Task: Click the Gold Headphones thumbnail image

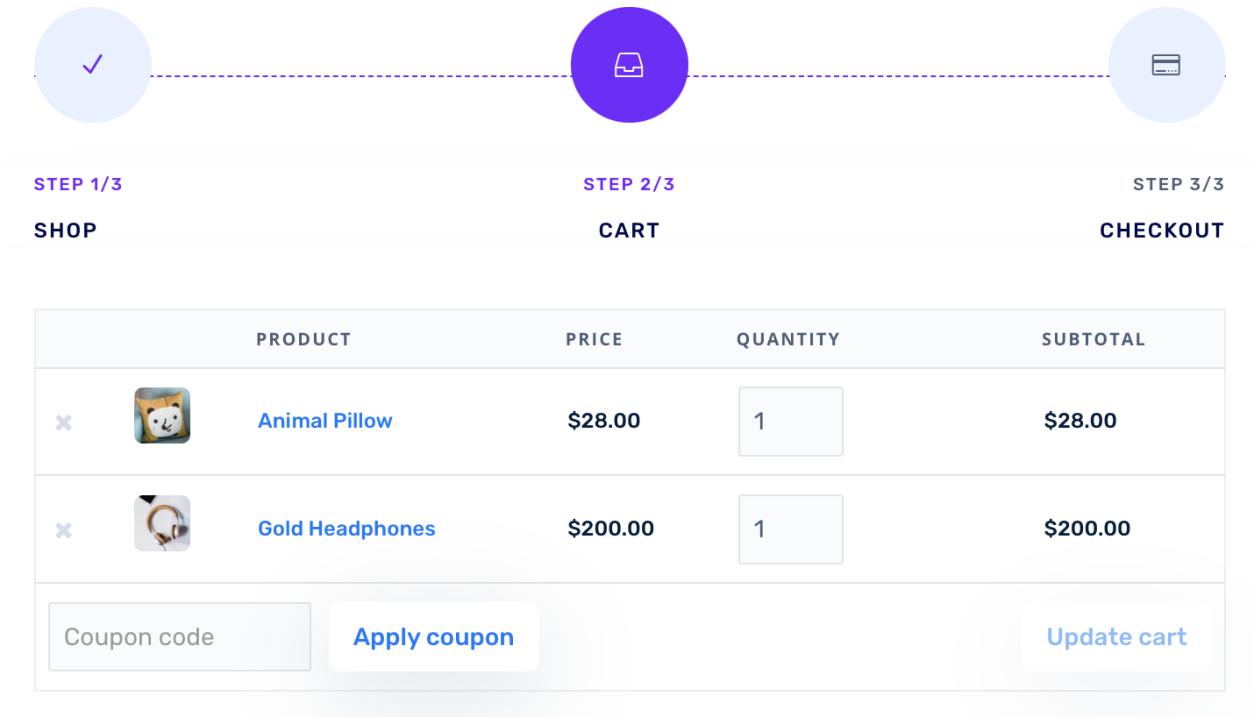Action: 162,522
